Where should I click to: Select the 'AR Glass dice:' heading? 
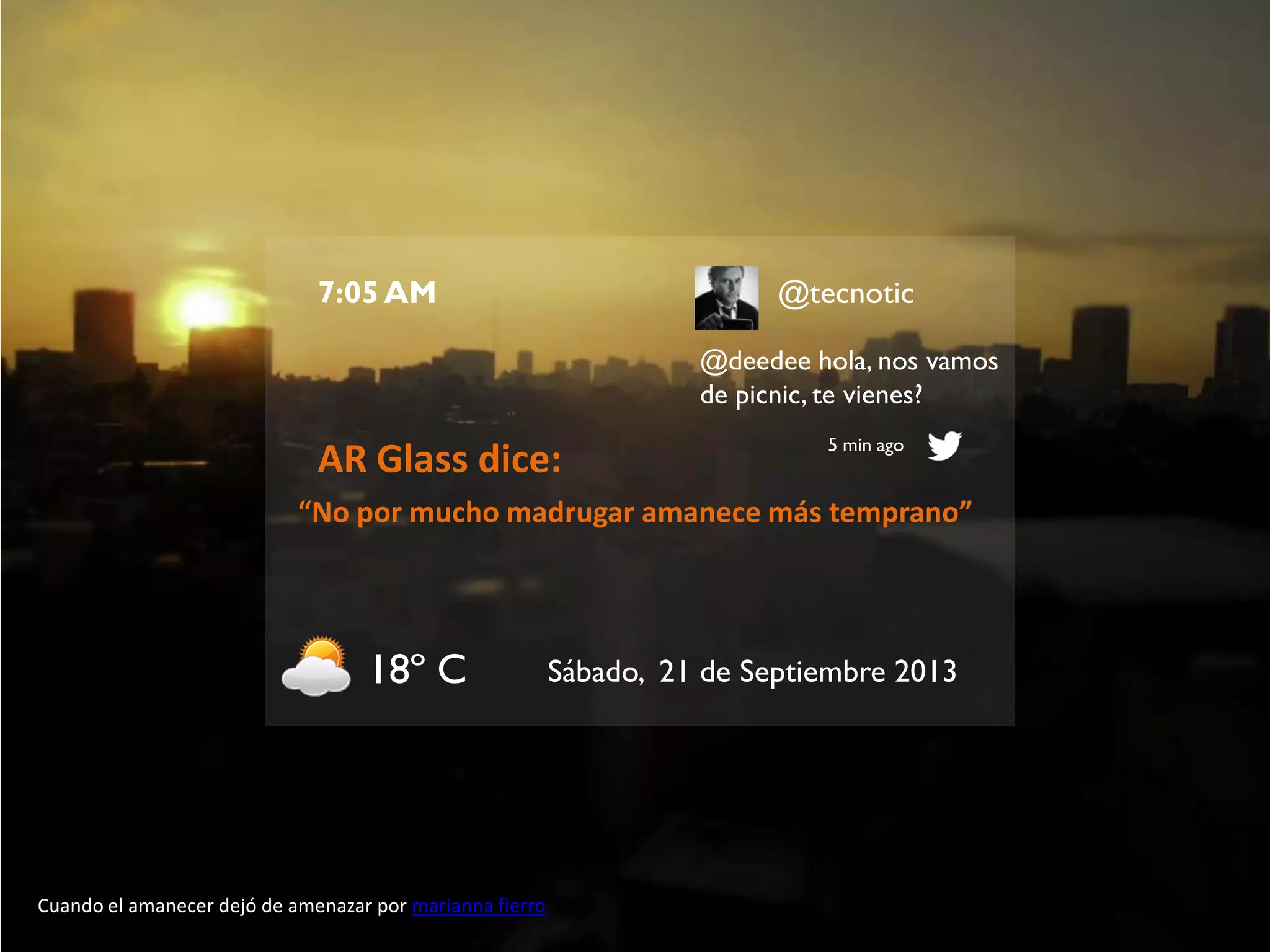[x=440, y=459]
